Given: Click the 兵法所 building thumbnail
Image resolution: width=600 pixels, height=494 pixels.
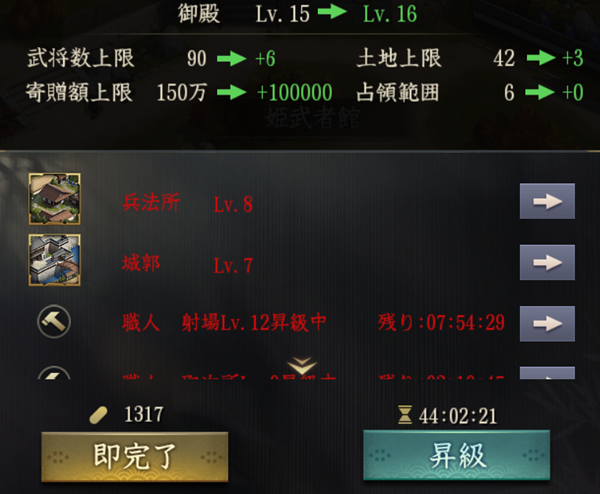Looking at the screenshot, I should click(54, 199).
